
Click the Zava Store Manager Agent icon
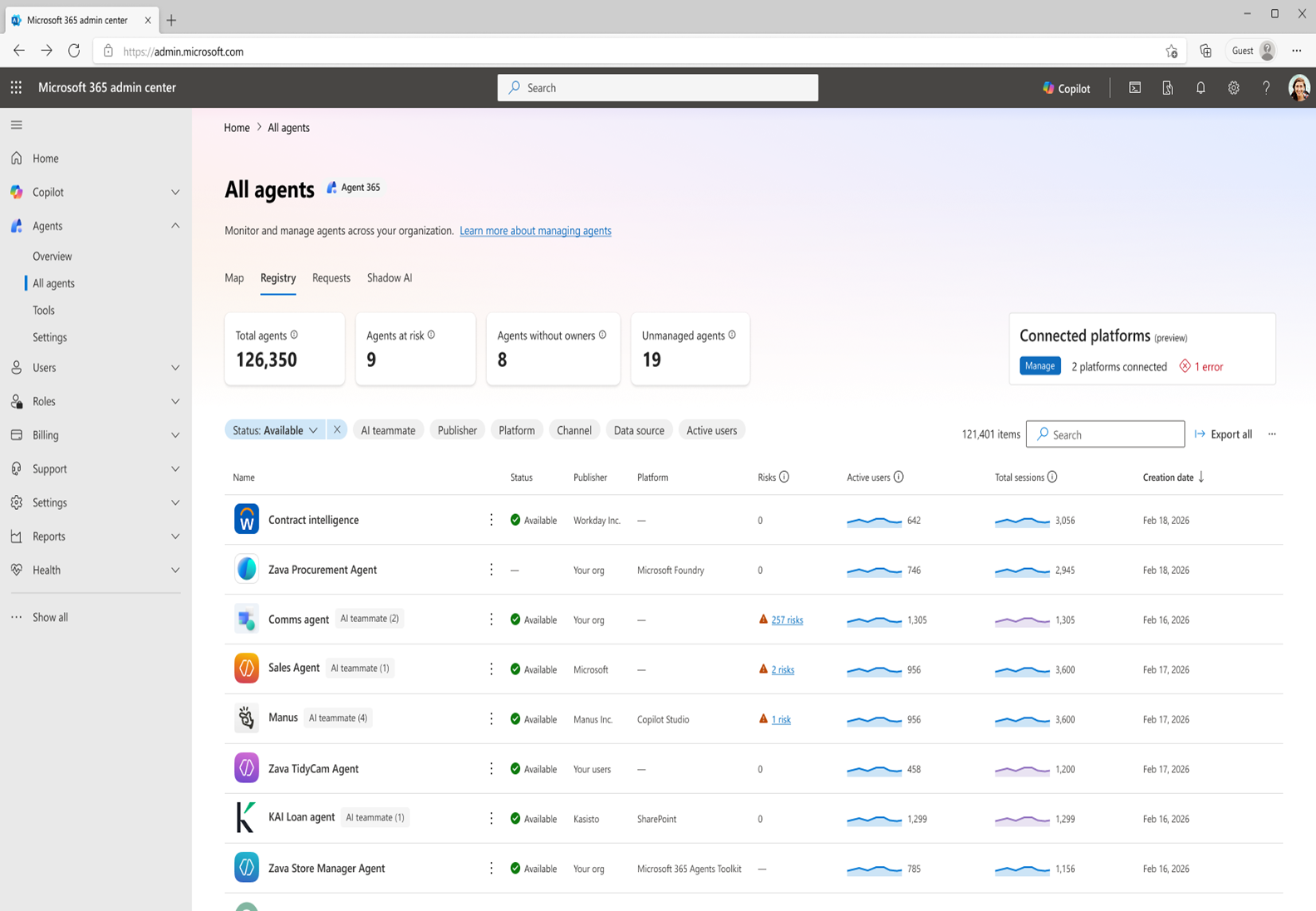pos(247,869)
